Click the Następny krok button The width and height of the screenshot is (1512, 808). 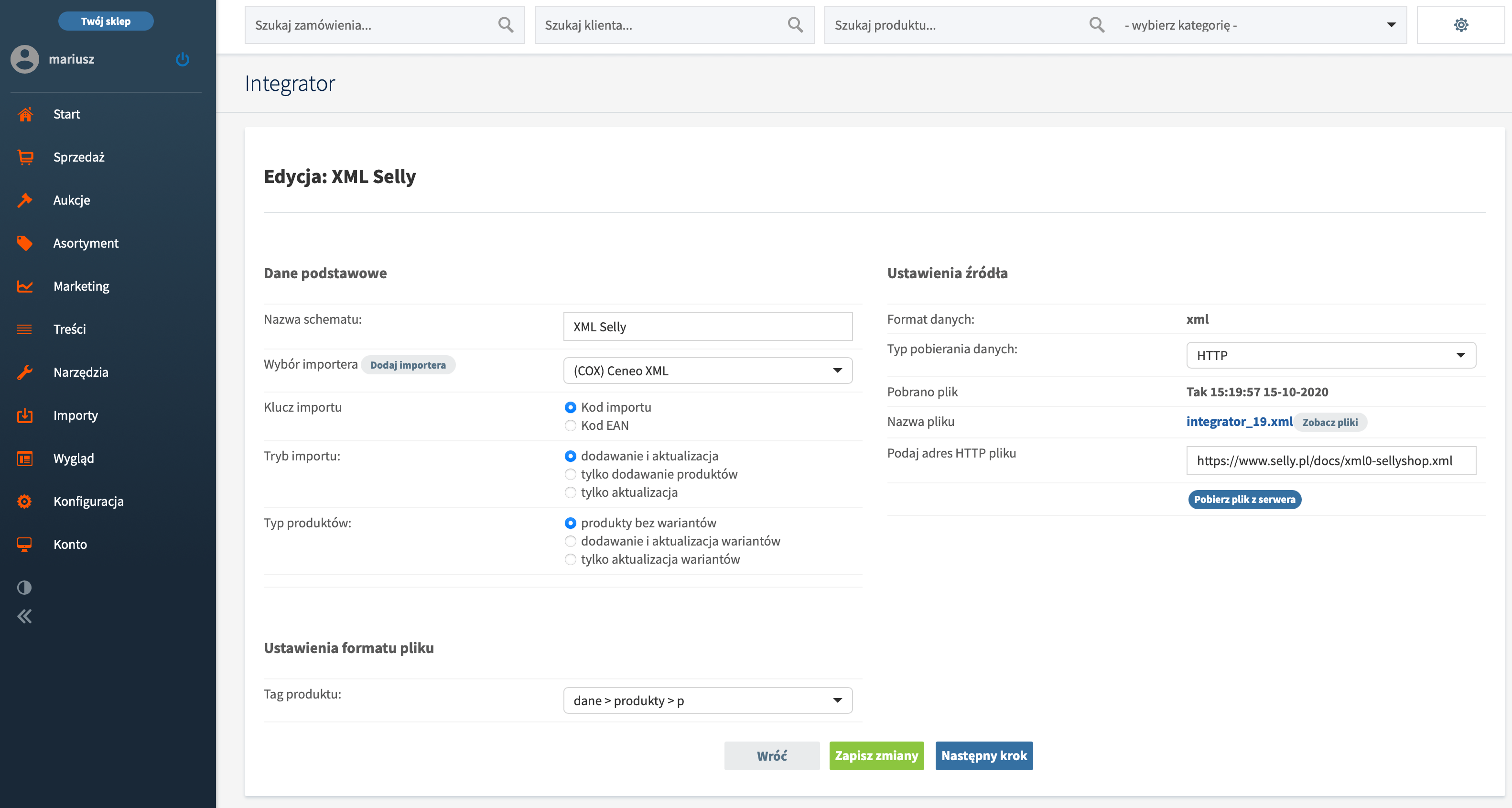(984, 756)
